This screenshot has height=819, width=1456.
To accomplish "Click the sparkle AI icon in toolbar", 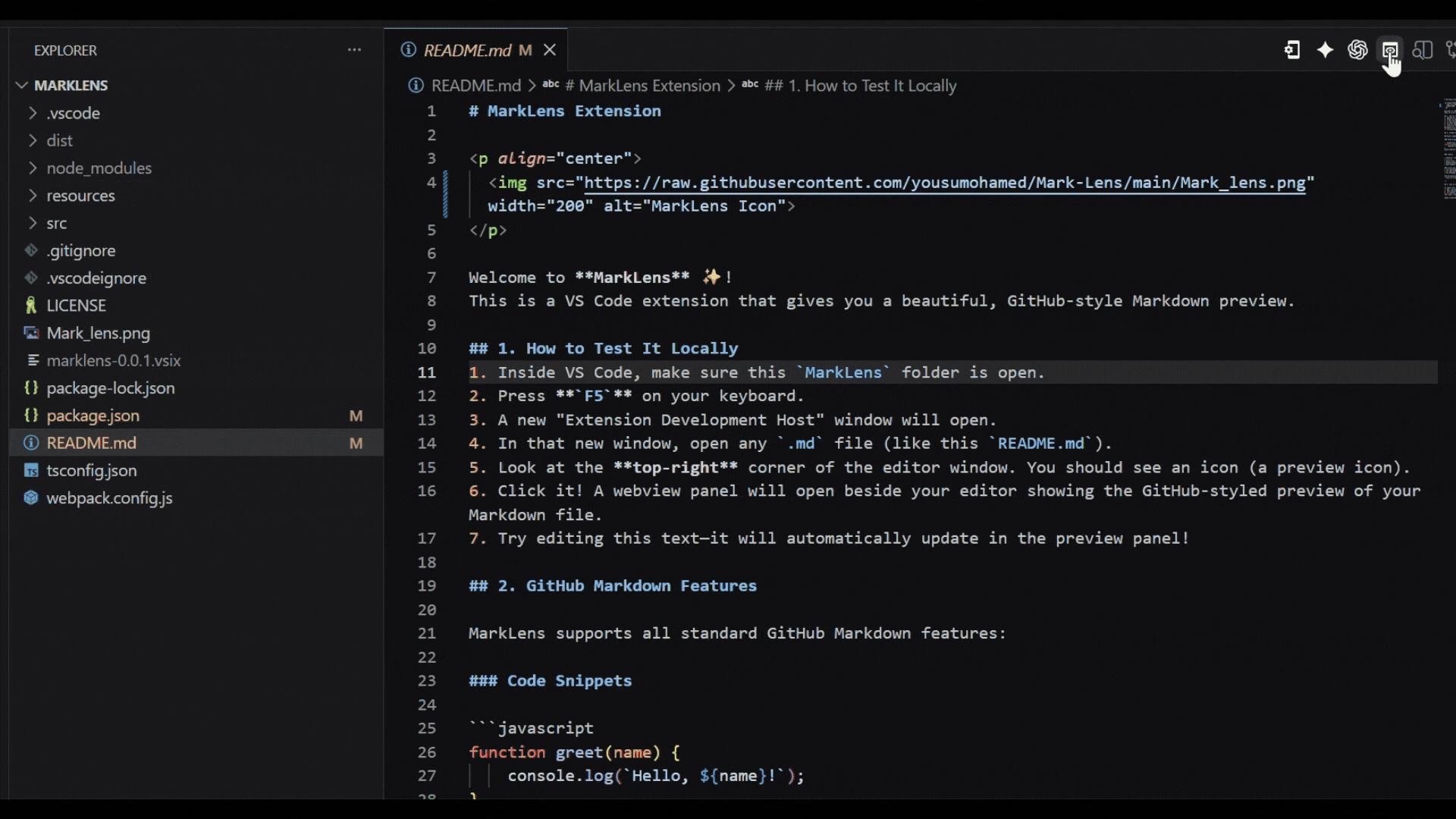I will [x=1324, y=50].
